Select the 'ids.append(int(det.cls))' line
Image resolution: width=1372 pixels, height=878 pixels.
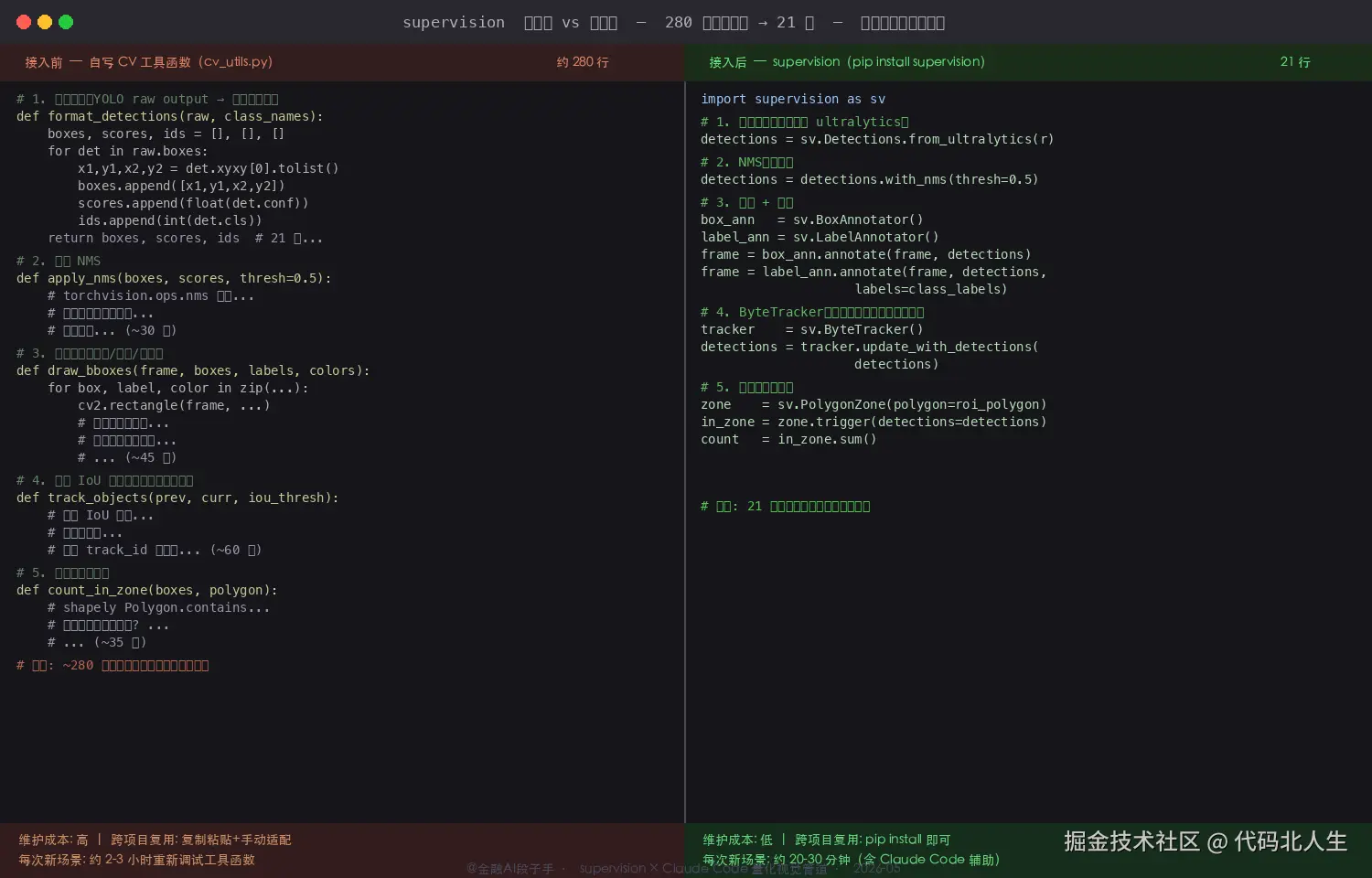[x=170, y=220]
